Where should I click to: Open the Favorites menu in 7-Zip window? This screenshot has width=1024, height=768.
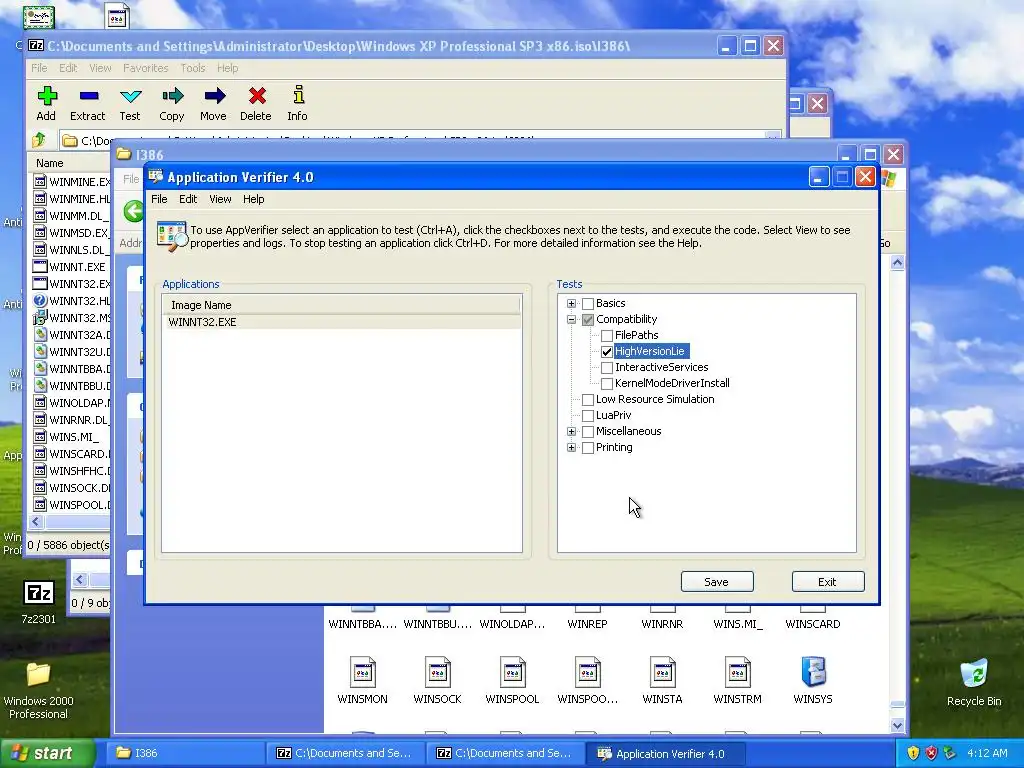click(x=146, y=68)
